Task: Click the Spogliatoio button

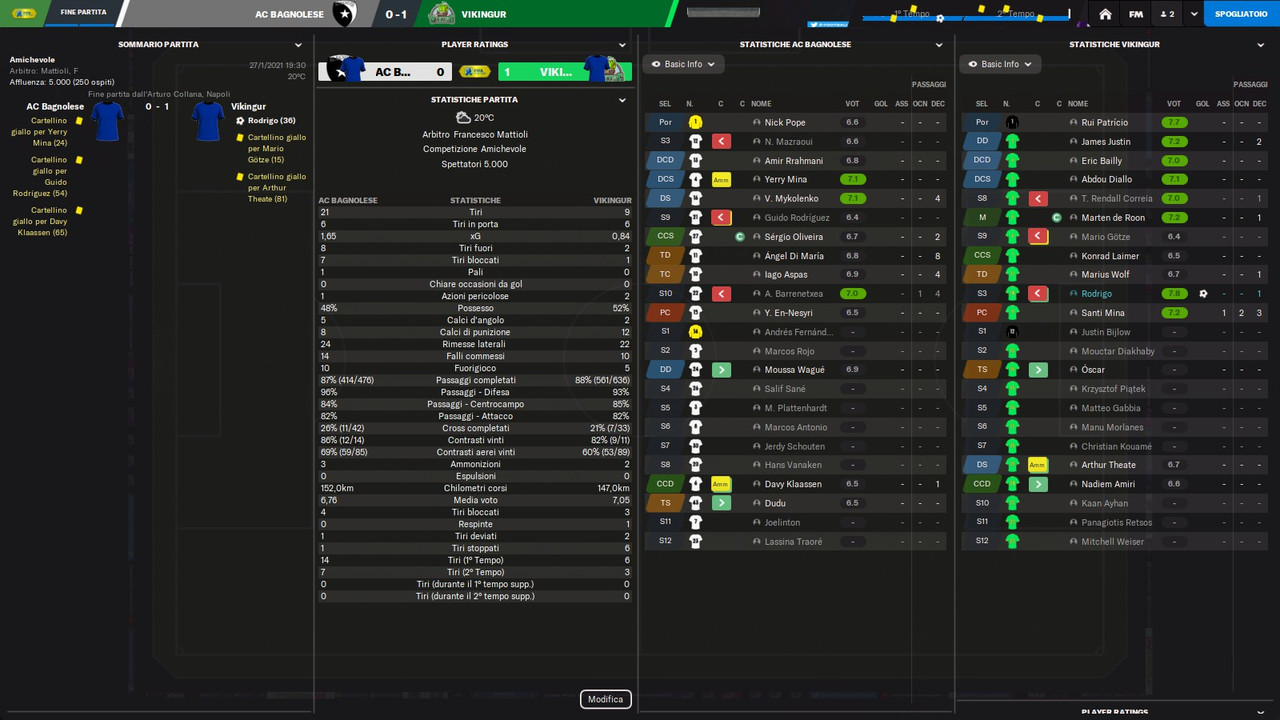Action: pos(1241,14)
